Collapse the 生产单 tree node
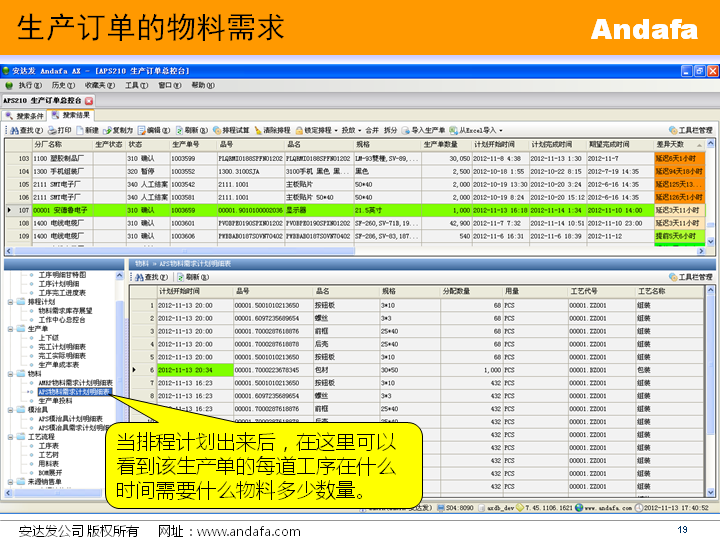 tap(10, 328)
